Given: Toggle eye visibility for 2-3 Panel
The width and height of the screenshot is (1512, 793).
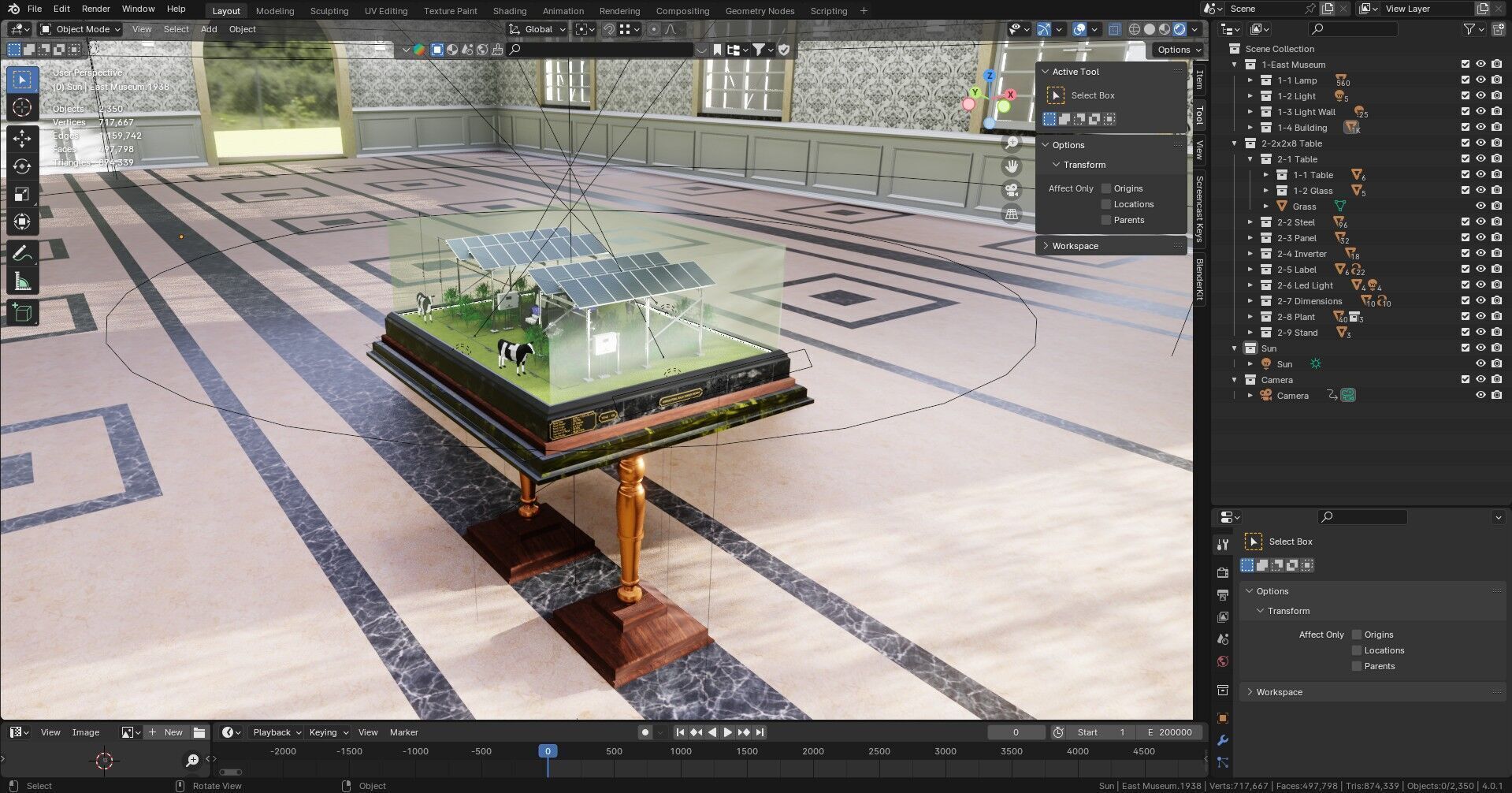Looking at the screenshot, I should pyautogui.click(x=1481, y=238).
